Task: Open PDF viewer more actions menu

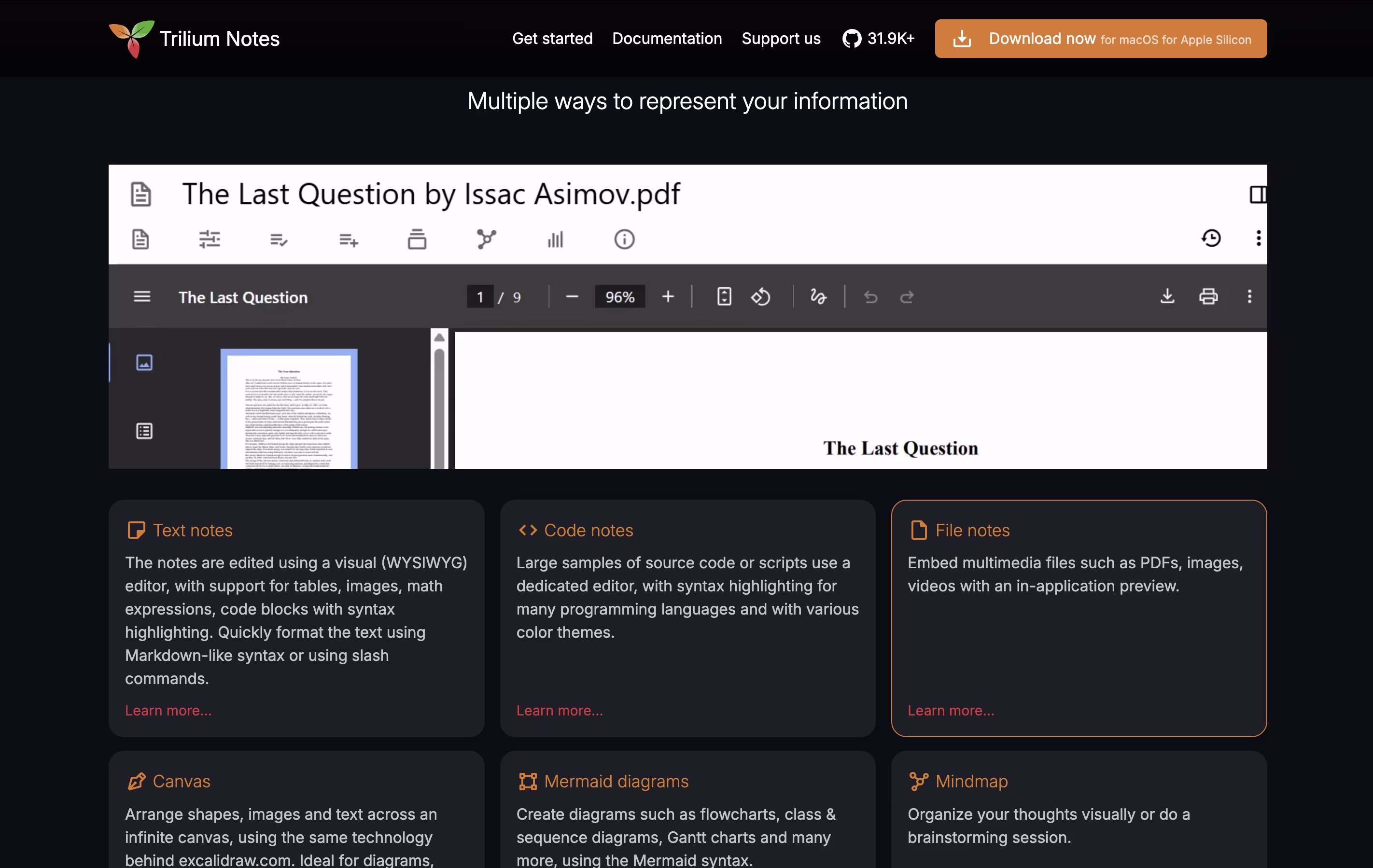Action: [x=1249, y=296]
